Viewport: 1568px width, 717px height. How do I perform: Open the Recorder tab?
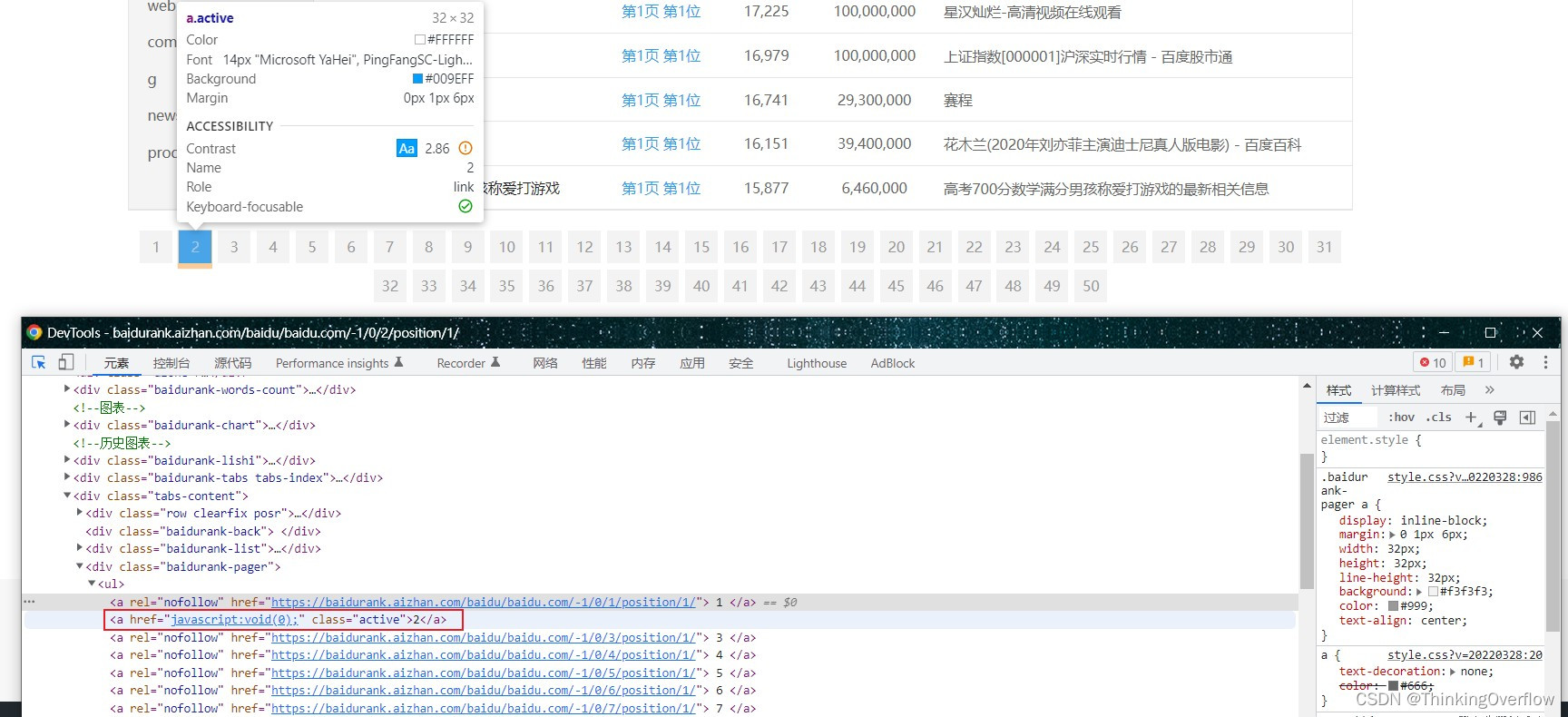pyautogui.click(x=468, y=363)
